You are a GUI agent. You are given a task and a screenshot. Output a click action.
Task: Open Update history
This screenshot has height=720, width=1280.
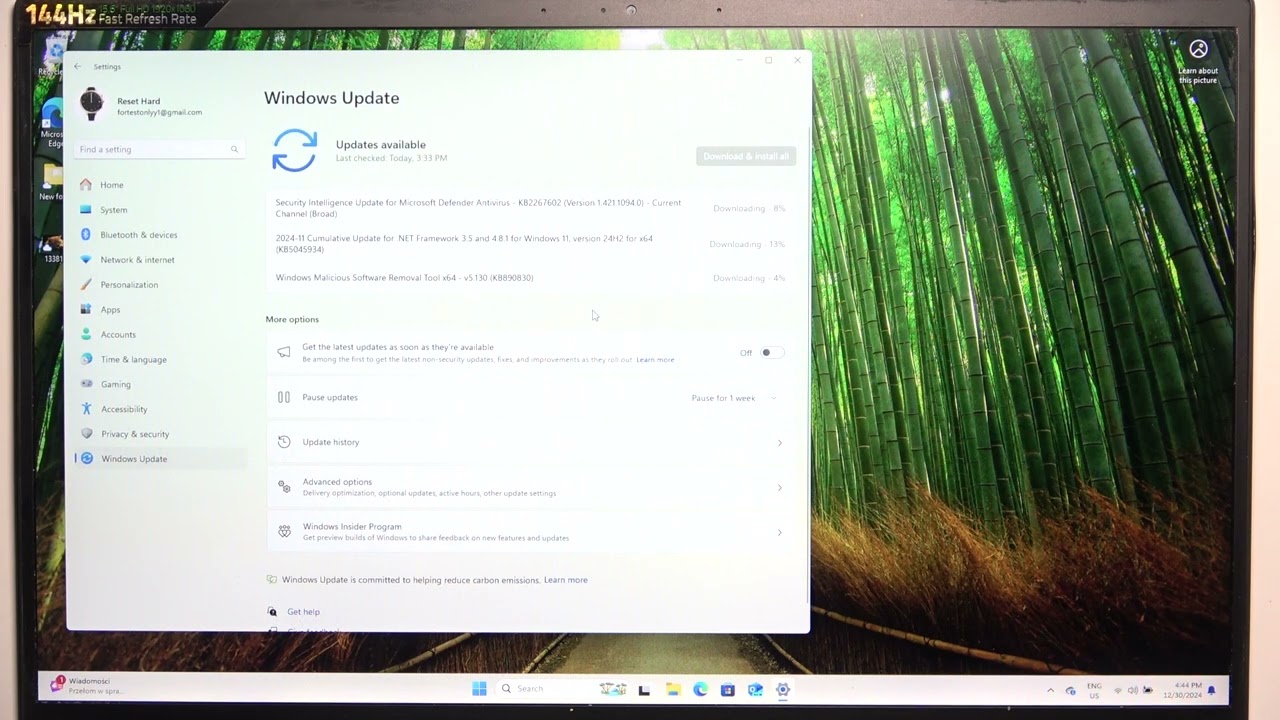point(530,442)
